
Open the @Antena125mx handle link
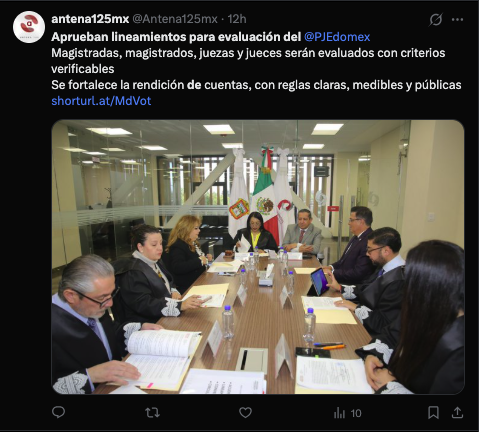175,19
